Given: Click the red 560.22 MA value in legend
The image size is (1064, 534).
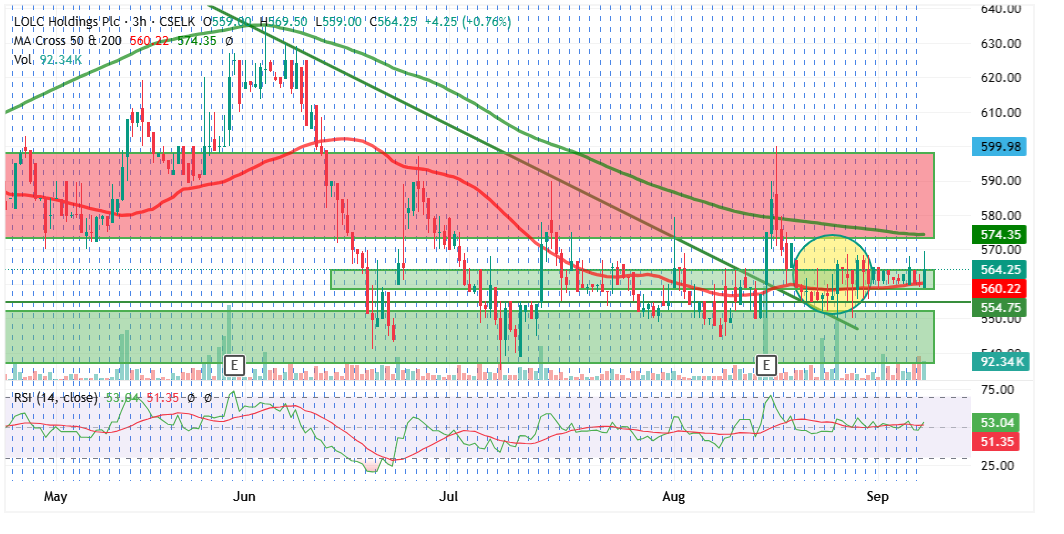Looking at the screenshot, I should [x=149, y=41].
